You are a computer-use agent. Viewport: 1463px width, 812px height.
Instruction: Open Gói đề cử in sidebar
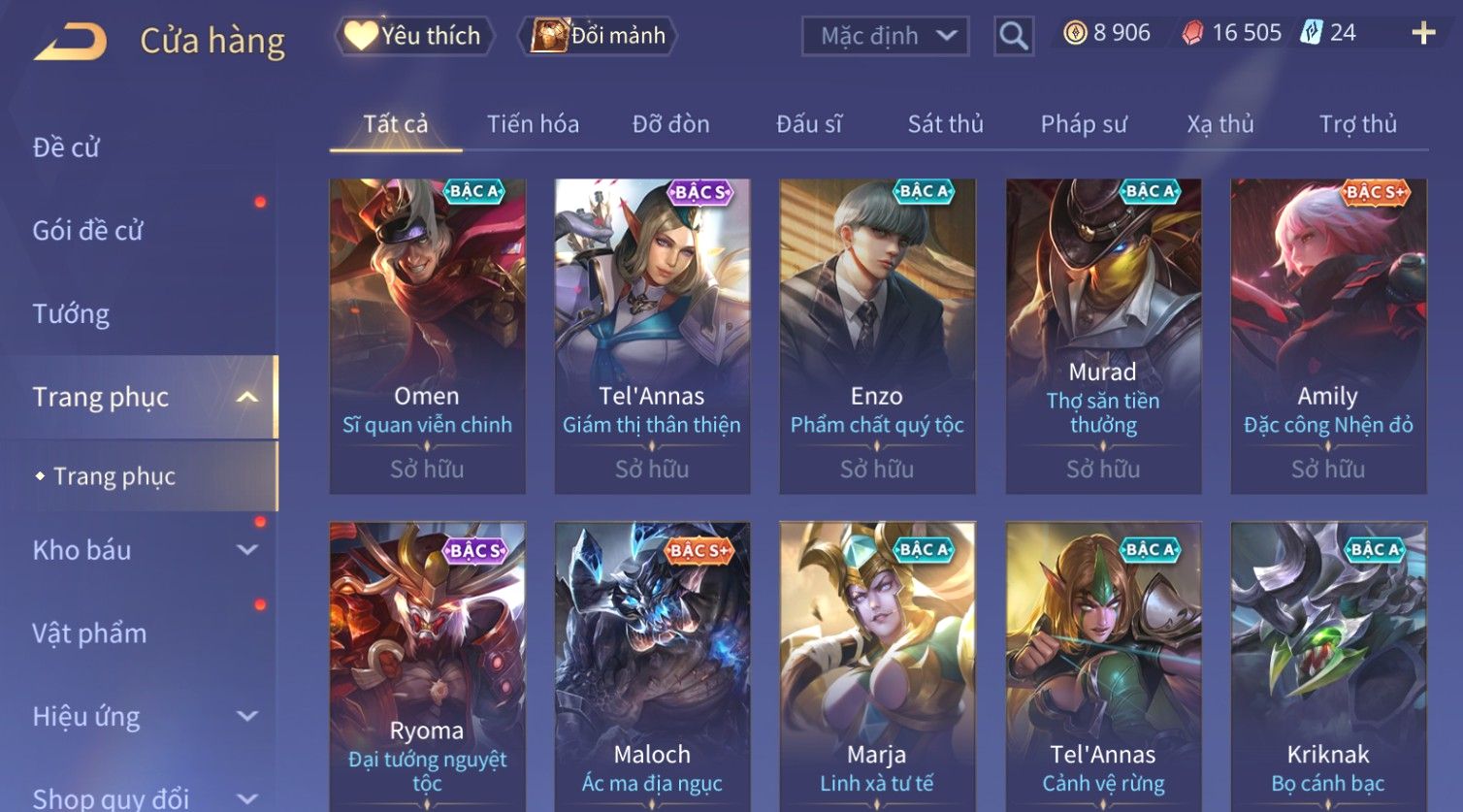click(87, 231)
